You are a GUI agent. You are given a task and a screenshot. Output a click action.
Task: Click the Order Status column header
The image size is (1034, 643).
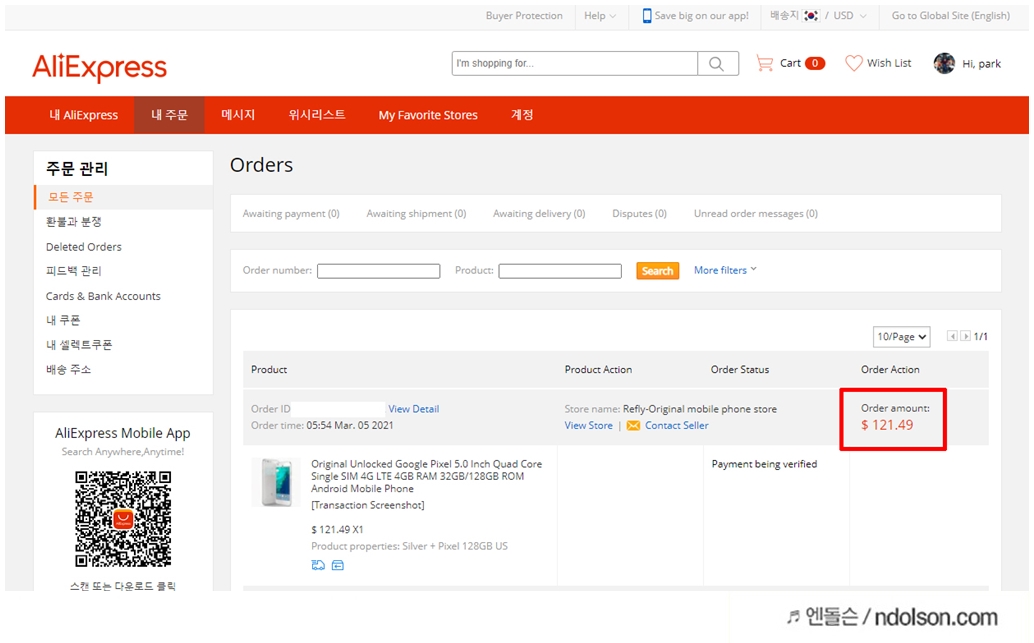pyautogui.click(x=740, y=370)
